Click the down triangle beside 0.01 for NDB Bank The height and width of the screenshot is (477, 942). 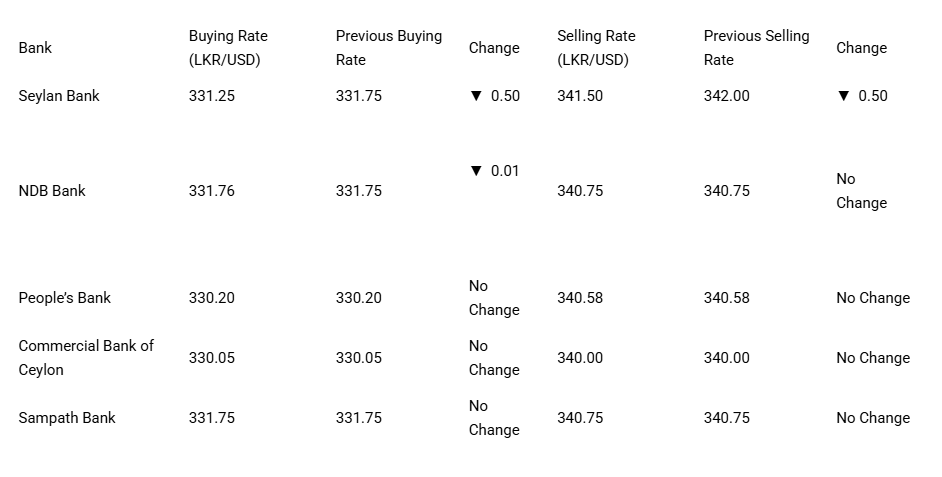(x=476, y=171)
